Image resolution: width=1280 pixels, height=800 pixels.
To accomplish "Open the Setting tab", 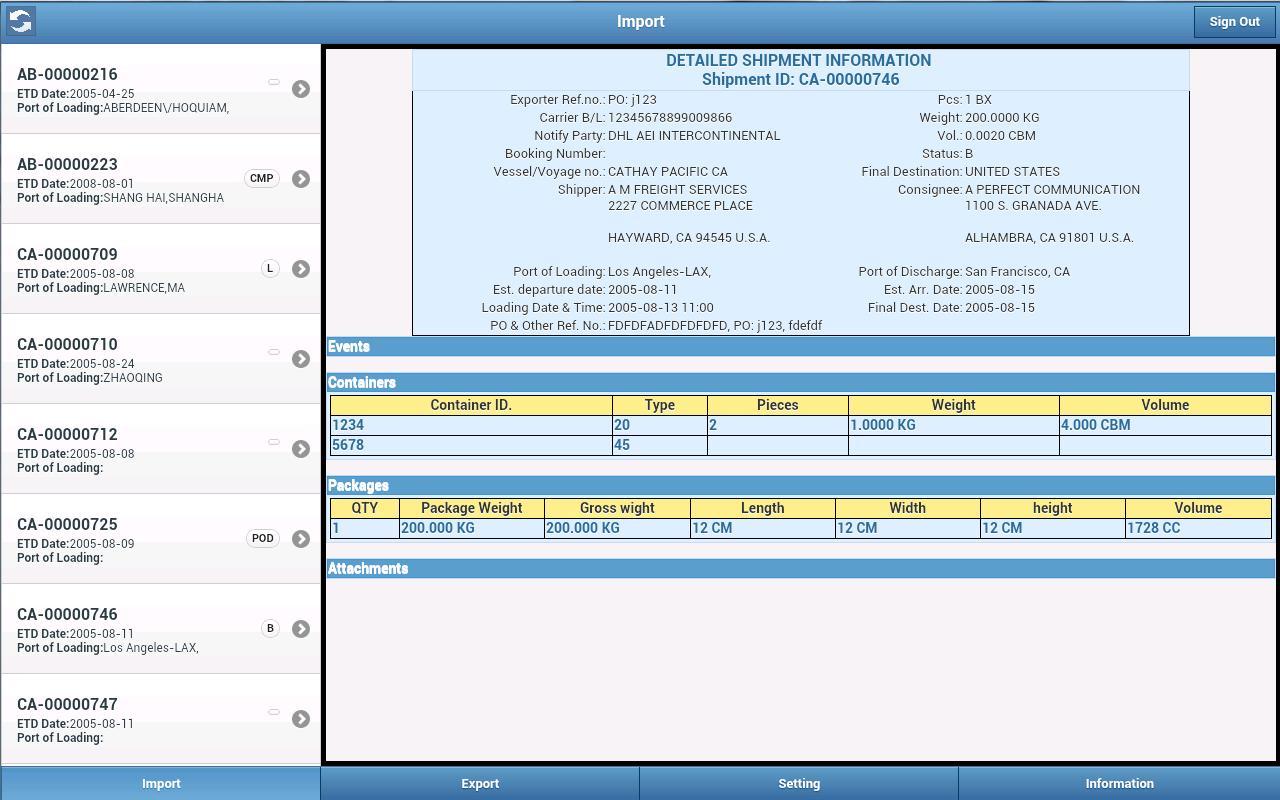I will 799,783.
